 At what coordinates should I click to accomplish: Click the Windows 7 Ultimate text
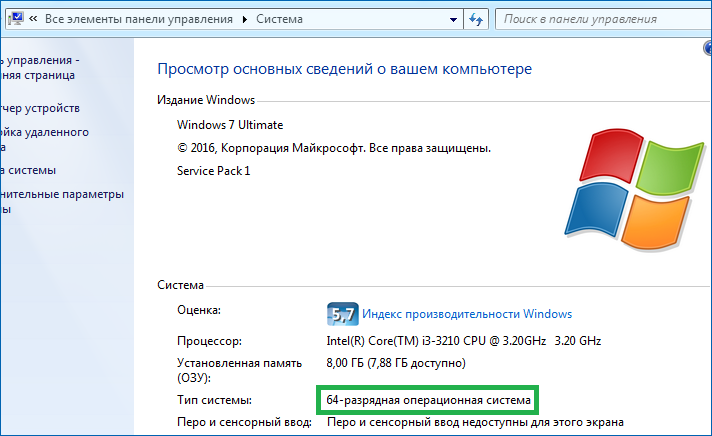(230, 125)
